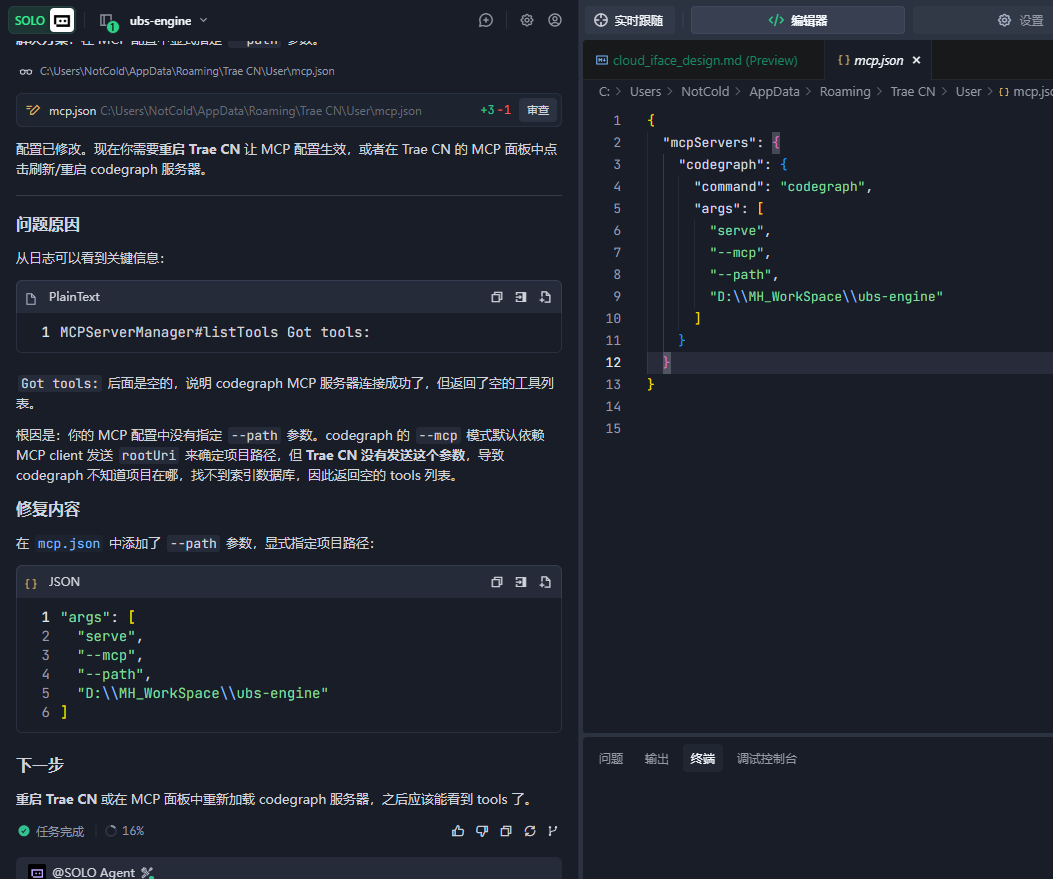Click the Roaming breadcrumb segment
The image size is (1053, 879).
pyautogui.click(x=845, y=92)
